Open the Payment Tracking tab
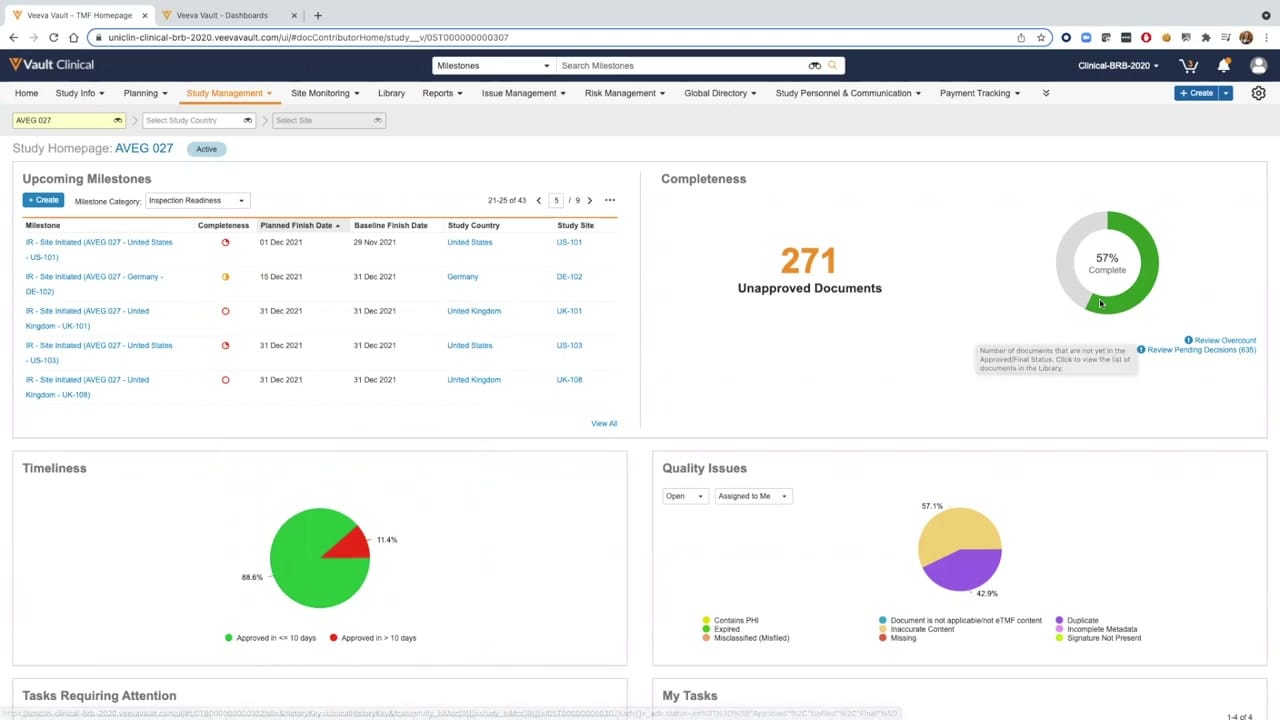 click(980, 93)
